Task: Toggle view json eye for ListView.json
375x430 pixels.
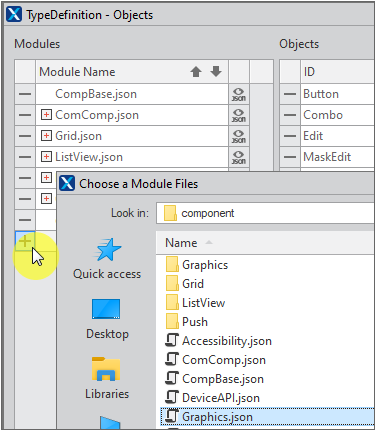Action: 239,157
